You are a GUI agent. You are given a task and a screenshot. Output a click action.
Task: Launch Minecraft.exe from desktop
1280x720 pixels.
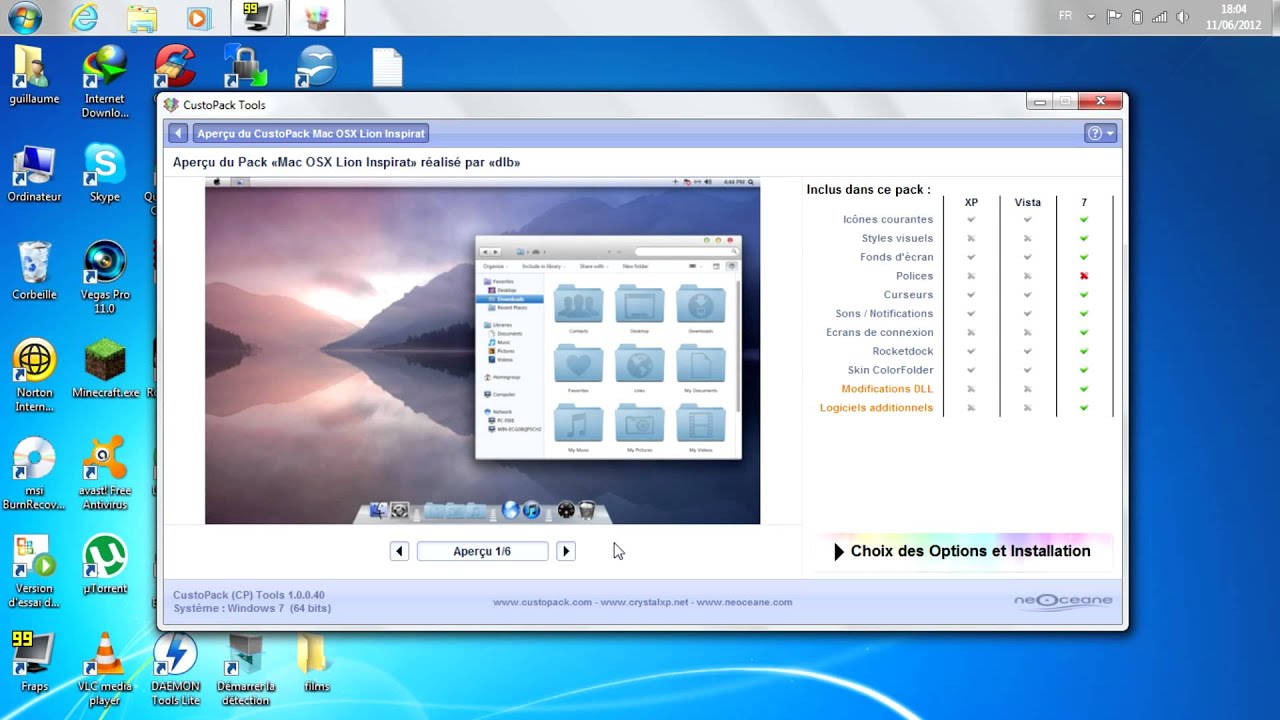[105, 369]
